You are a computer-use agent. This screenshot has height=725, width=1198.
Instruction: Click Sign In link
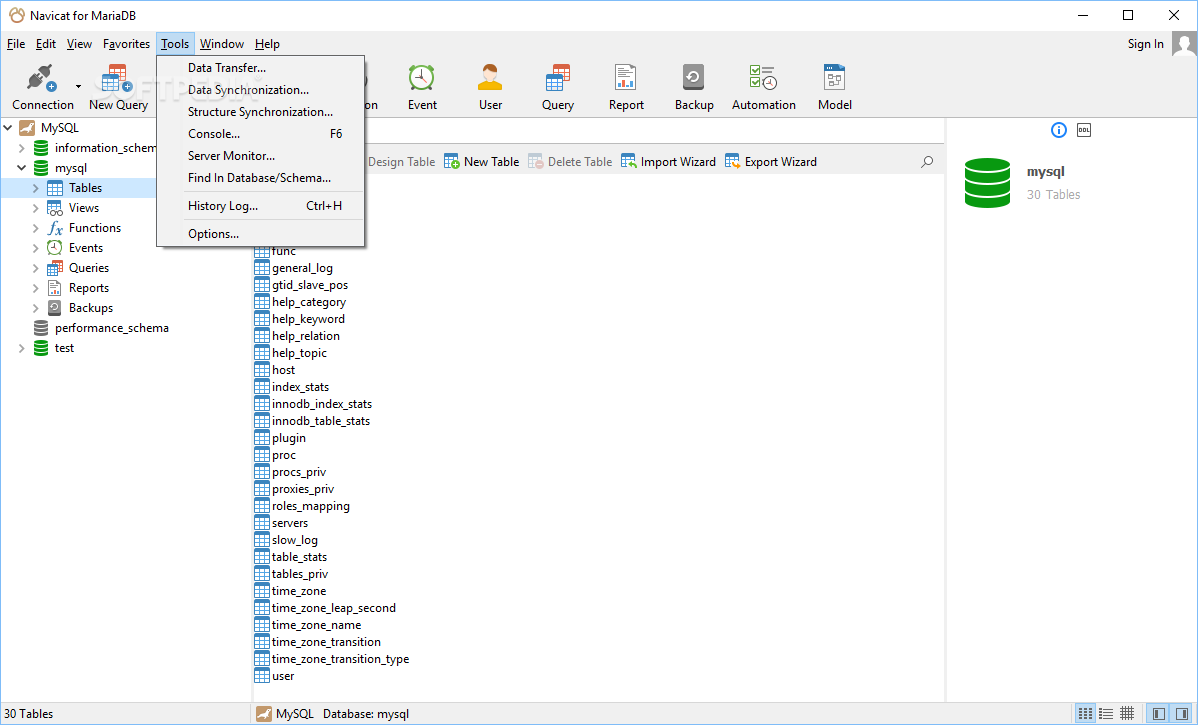tap(1145, 44)
